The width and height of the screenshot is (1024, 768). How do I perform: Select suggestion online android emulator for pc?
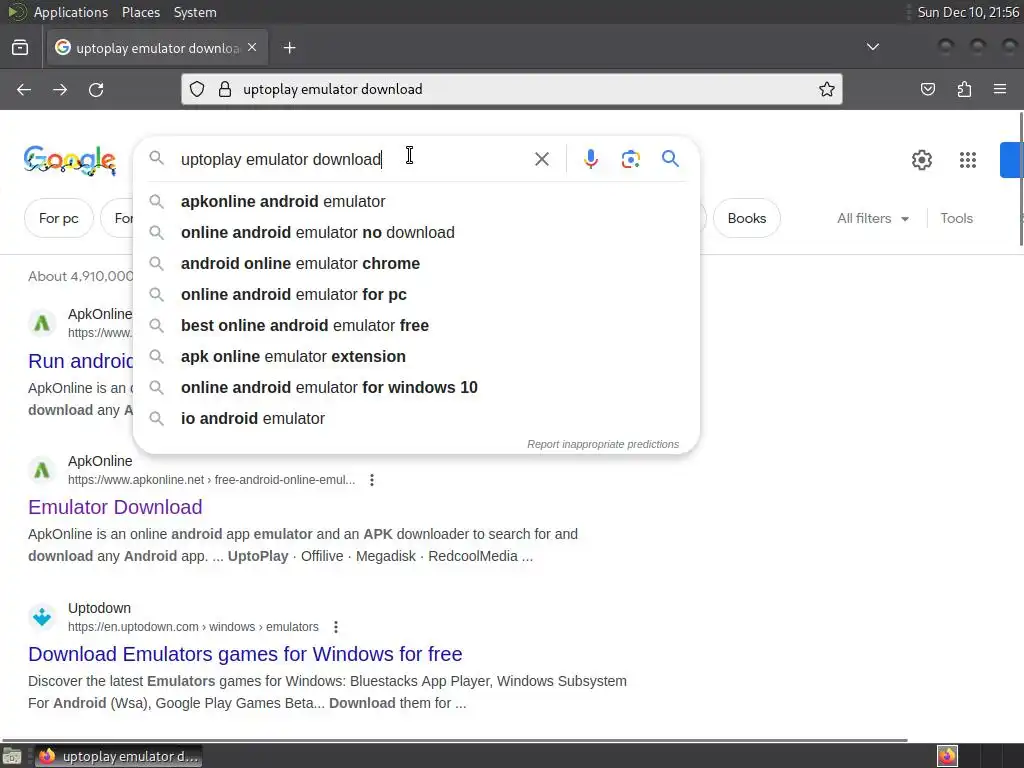417,295
